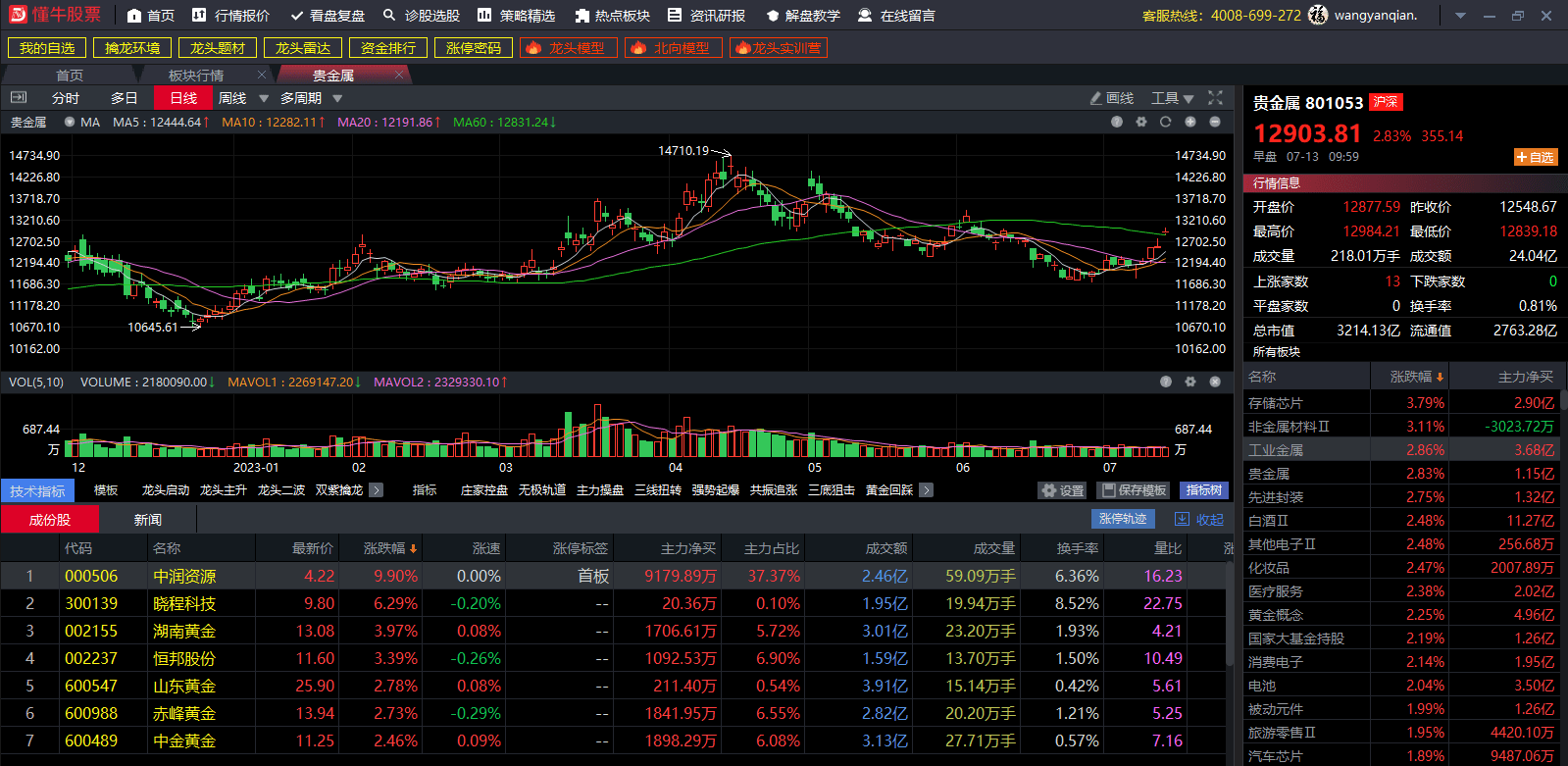Select the 中润资源 stock row
Screen dimensions: 1568x766
point(184,577)
